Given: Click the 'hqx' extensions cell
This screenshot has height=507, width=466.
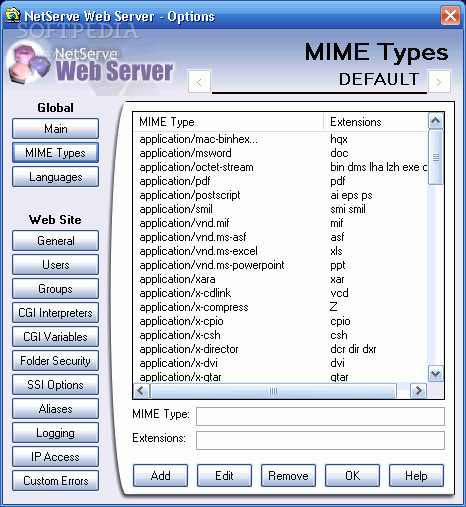Looking at the screenshot, I should point(339,139).
